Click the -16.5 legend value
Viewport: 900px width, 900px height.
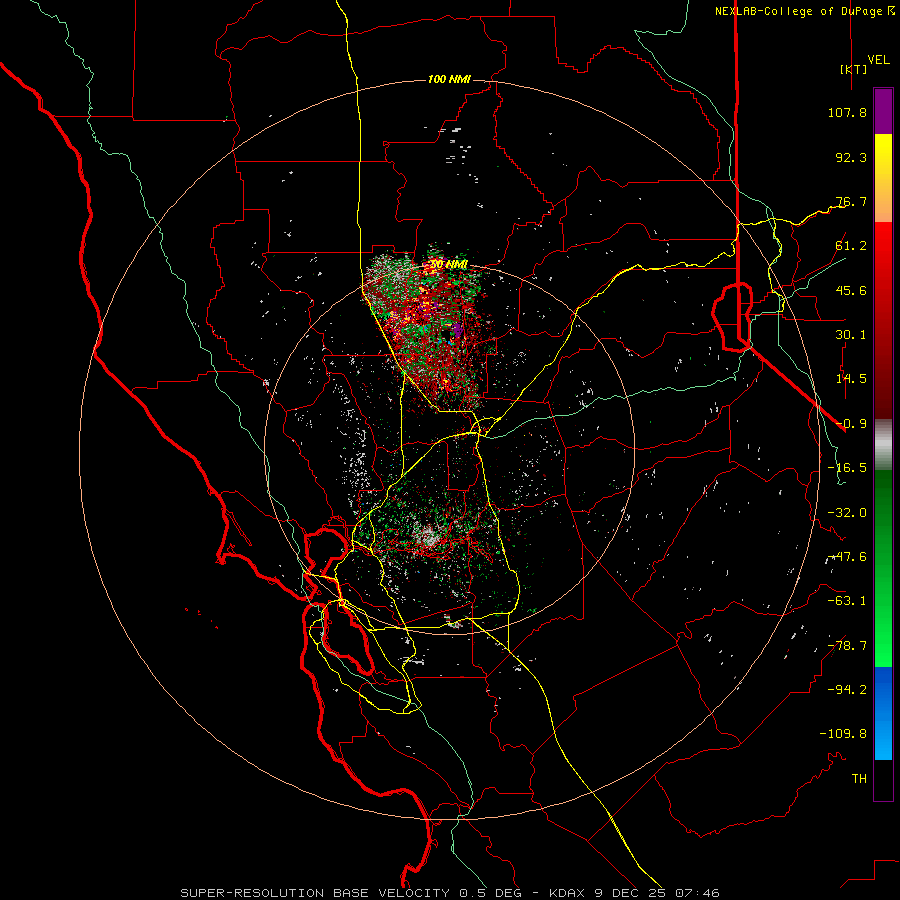(847, 468)
